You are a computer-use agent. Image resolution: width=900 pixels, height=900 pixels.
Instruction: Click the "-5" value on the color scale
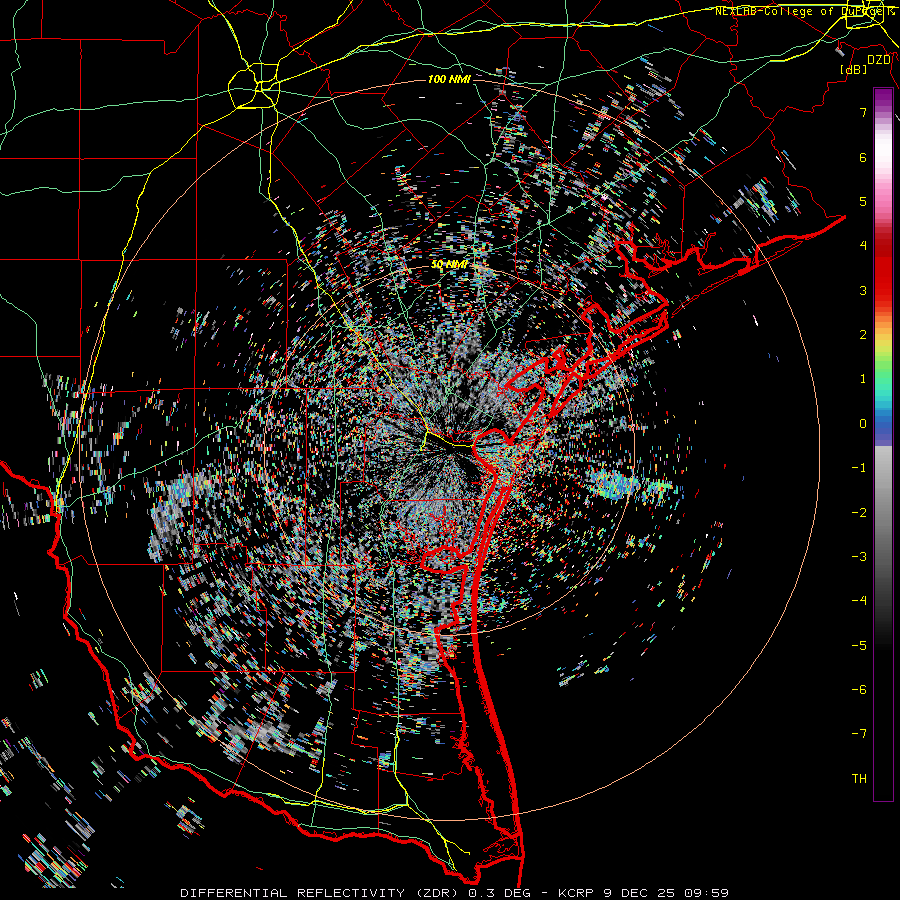[x=859, y=646]
